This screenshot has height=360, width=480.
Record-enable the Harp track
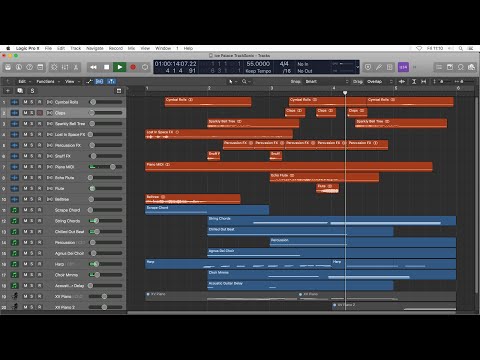pyautogui.click(x=40, y=264)
